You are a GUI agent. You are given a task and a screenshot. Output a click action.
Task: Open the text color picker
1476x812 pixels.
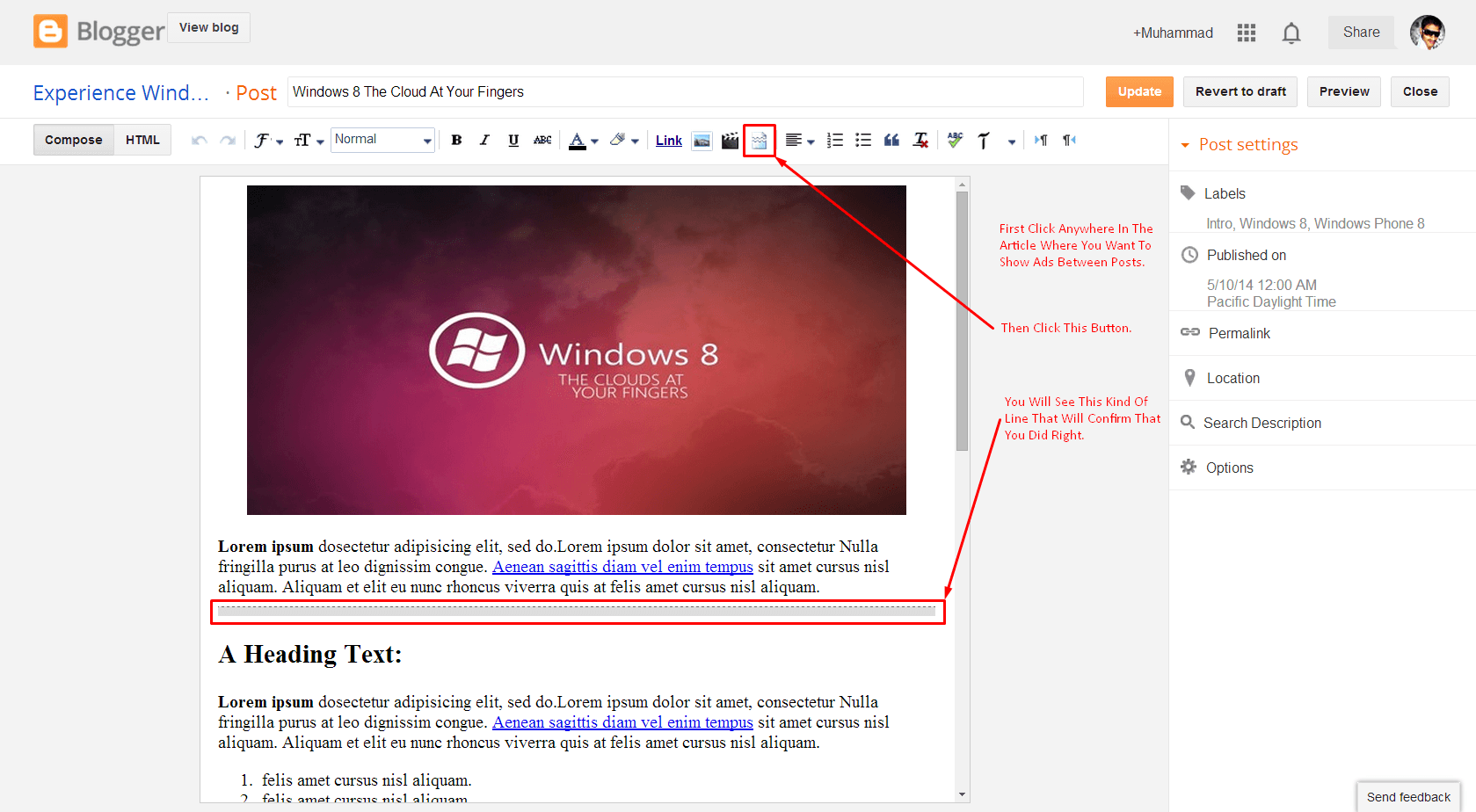tap(583, 141)
